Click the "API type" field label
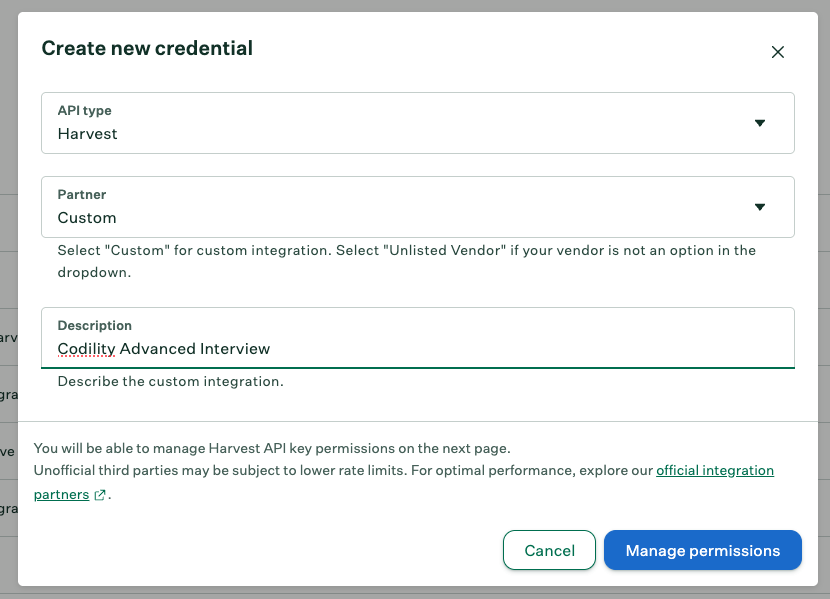Screen dimensions: 830x599 click(x=84, y=111)
